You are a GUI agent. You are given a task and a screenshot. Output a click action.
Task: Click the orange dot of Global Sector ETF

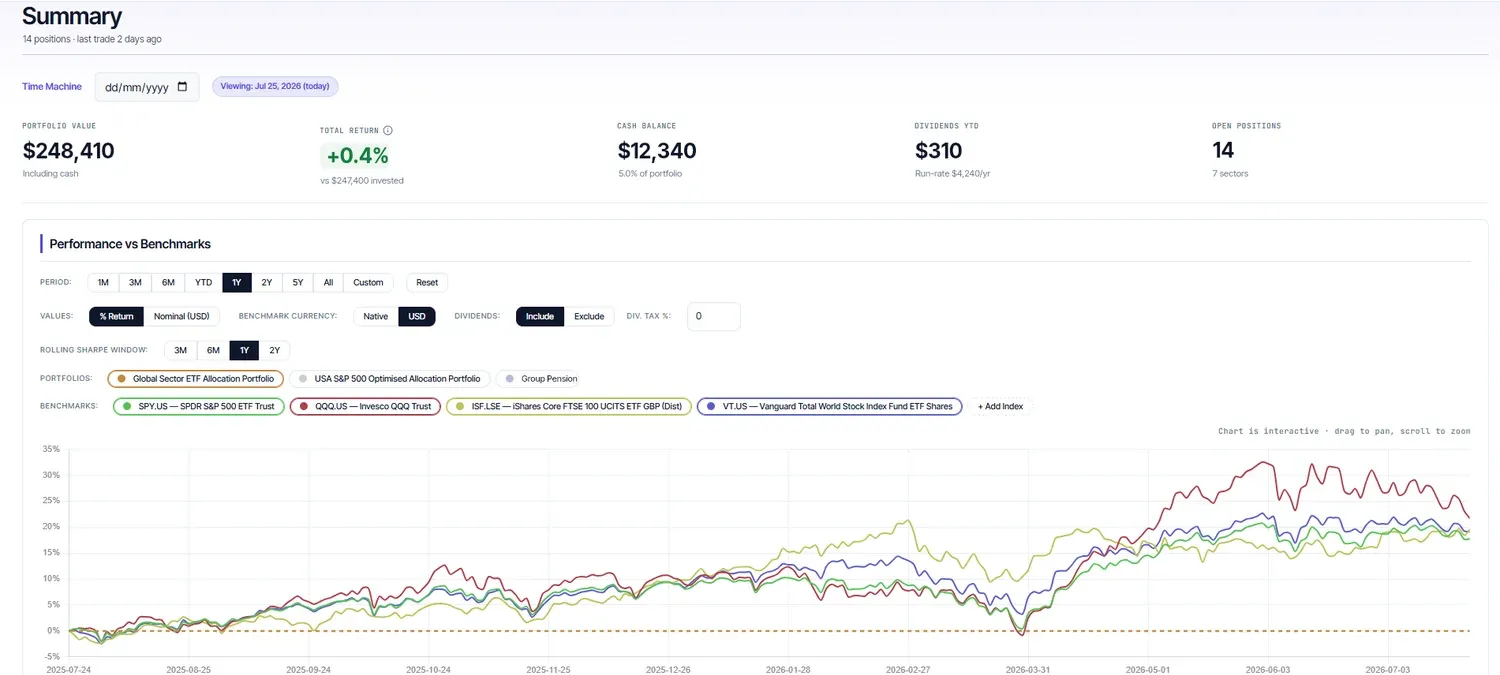tap(121, 379)
